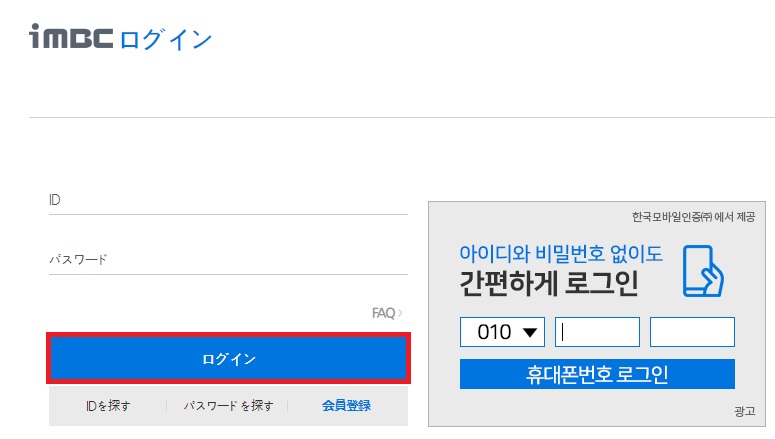This screenshot has width=775, height=439.
Task: Focus the ID input field
Action: [x=228, y=200]
